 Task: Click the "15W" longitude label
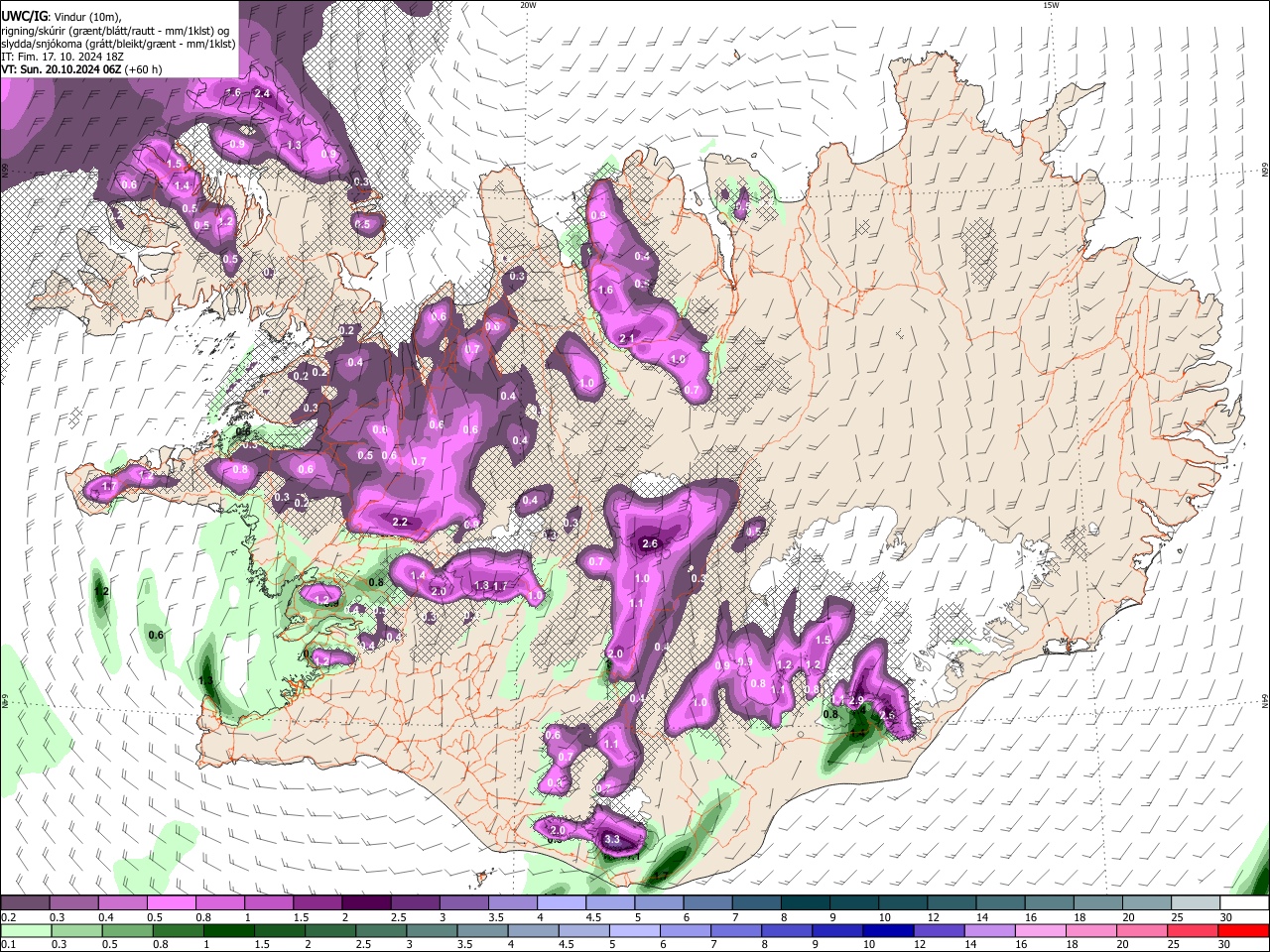(1051, 5)
